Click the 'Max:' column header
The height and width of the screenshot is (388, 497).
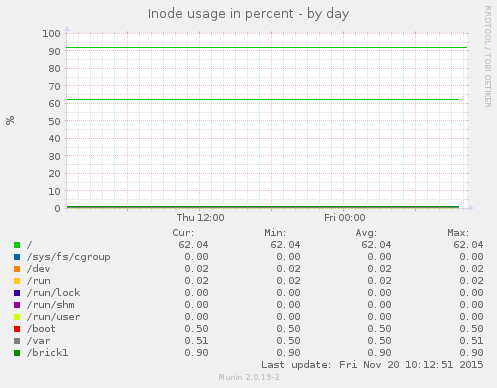point(458,233)
